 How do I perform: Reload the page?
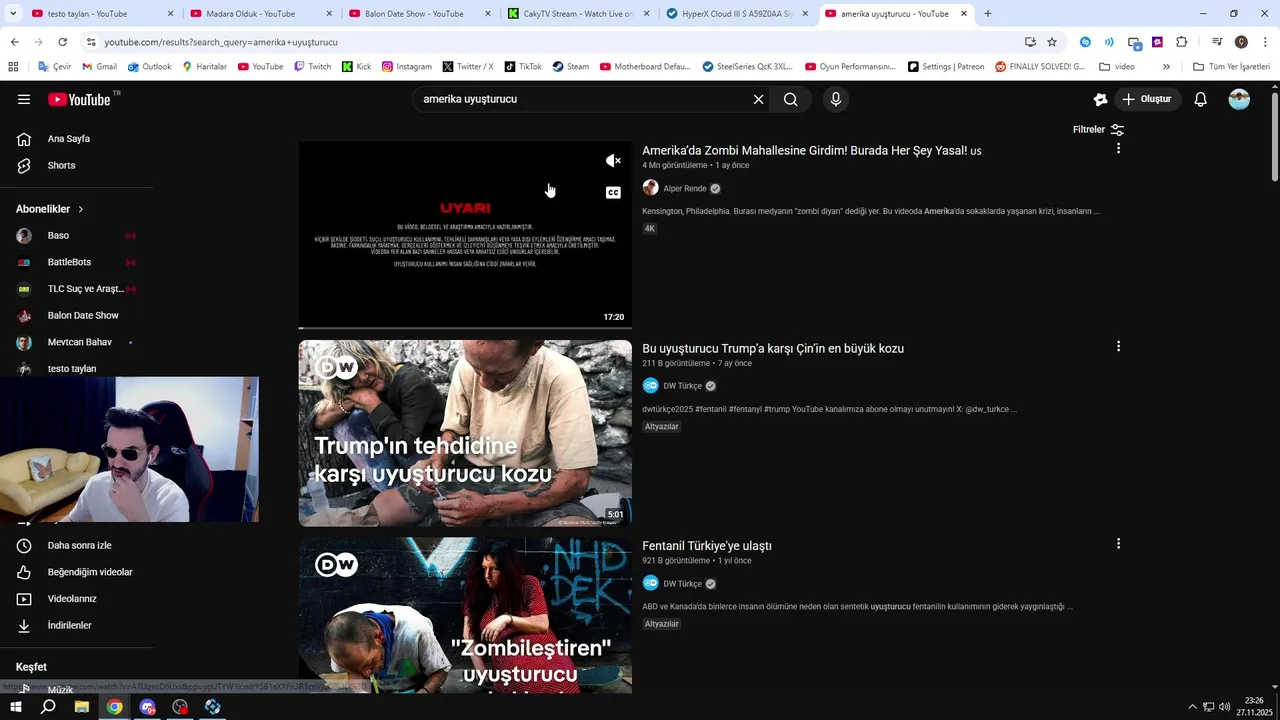click(x=62, y=42)
